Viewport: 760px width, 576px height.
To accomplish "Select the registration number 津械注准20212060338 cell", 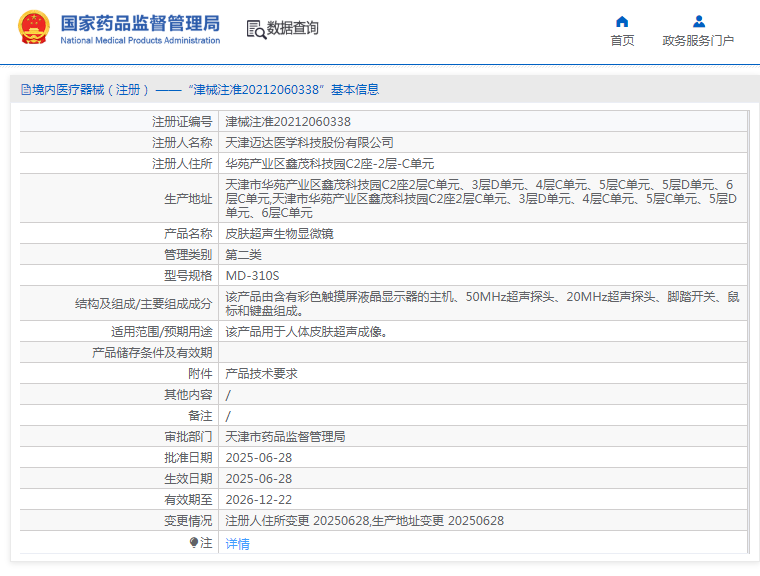I will [x=288, y=121].
